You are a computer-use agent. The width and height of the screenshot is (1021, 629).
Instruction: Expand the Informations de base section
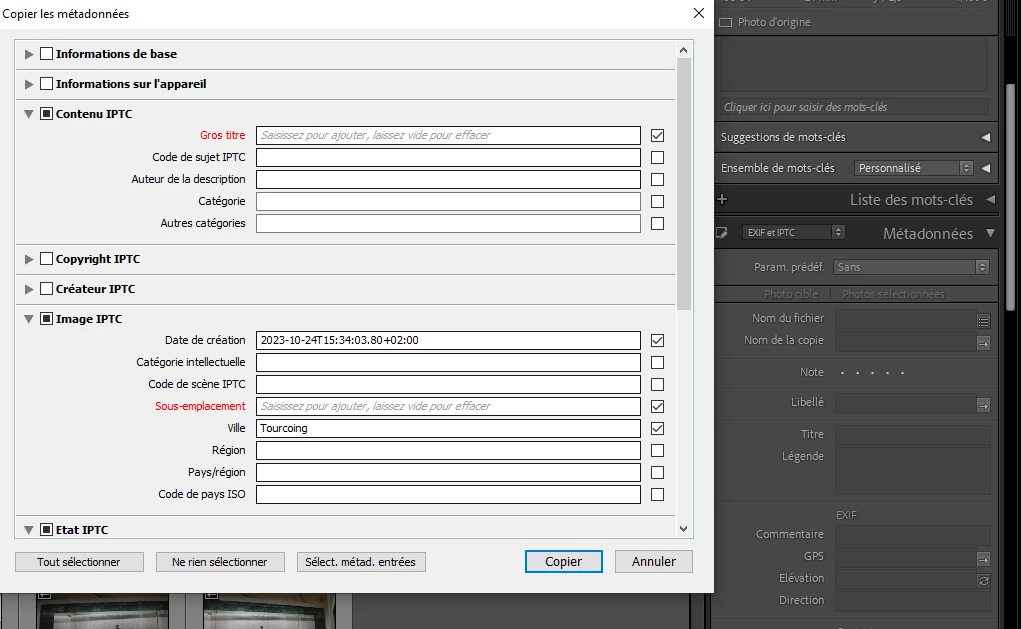[x=29, y=54]
